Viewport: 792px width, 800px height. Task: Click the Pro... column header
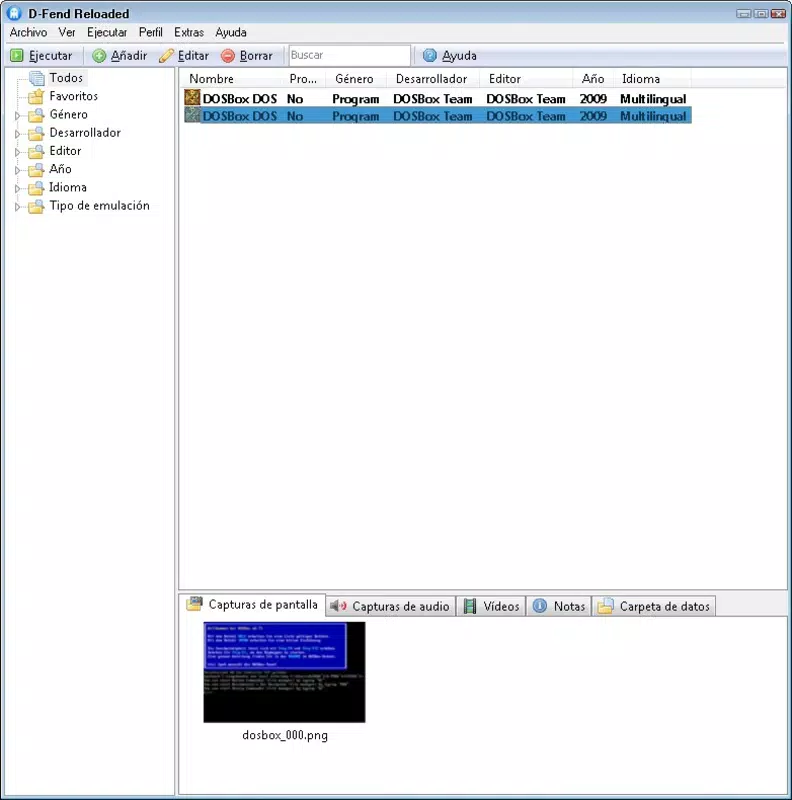pos(305,79)
